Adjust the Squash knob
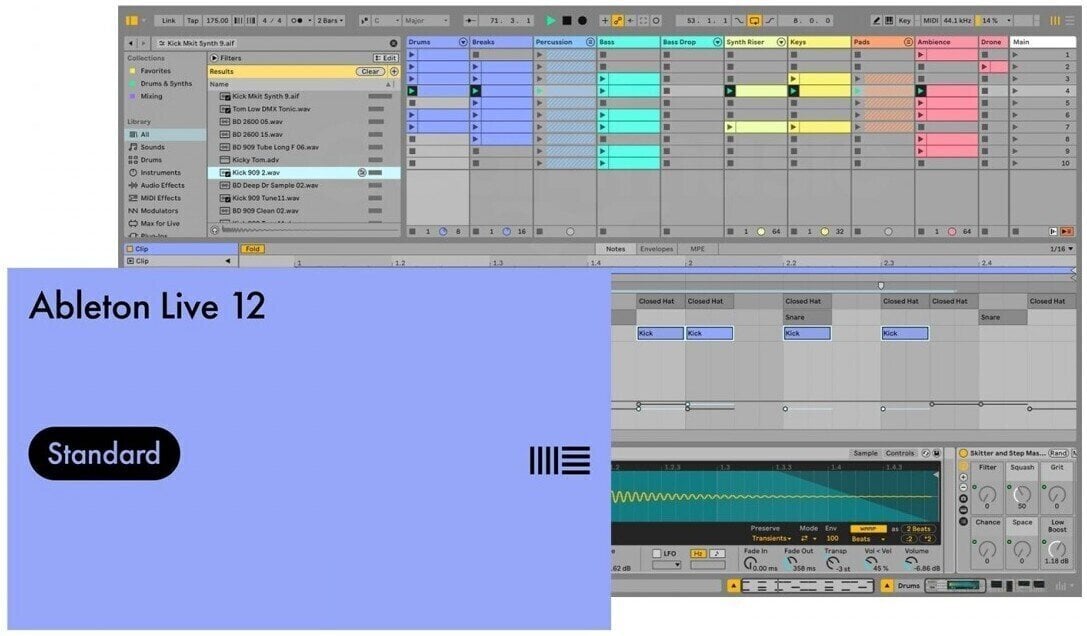This screenshot has width=1087, height=636. [x=1023, y=494]
